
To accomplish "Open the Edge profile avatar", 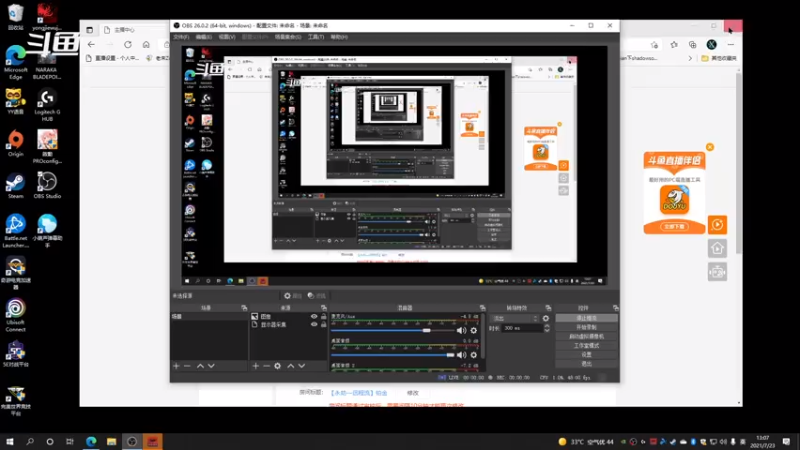I will 711,44.
